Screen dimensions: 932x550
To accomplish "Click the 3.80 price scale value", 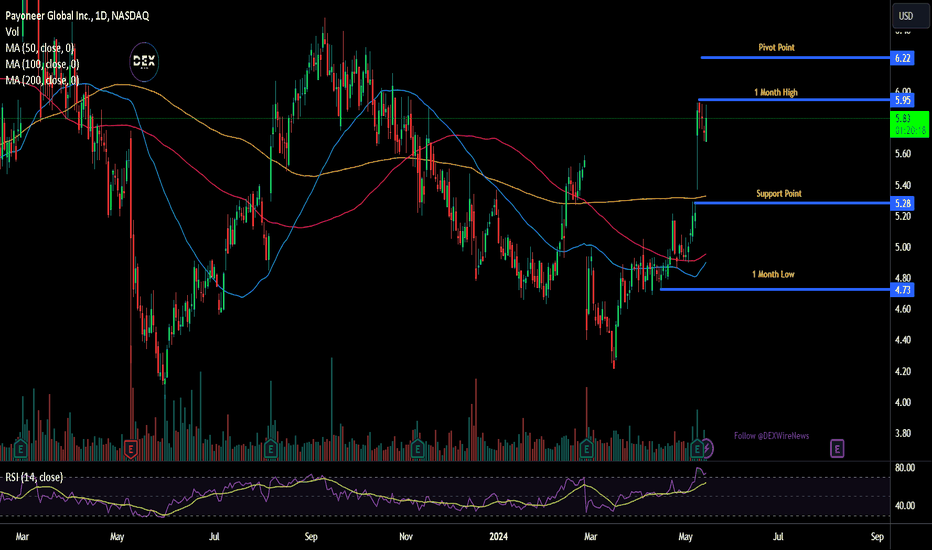I will [x=903, y=433].
